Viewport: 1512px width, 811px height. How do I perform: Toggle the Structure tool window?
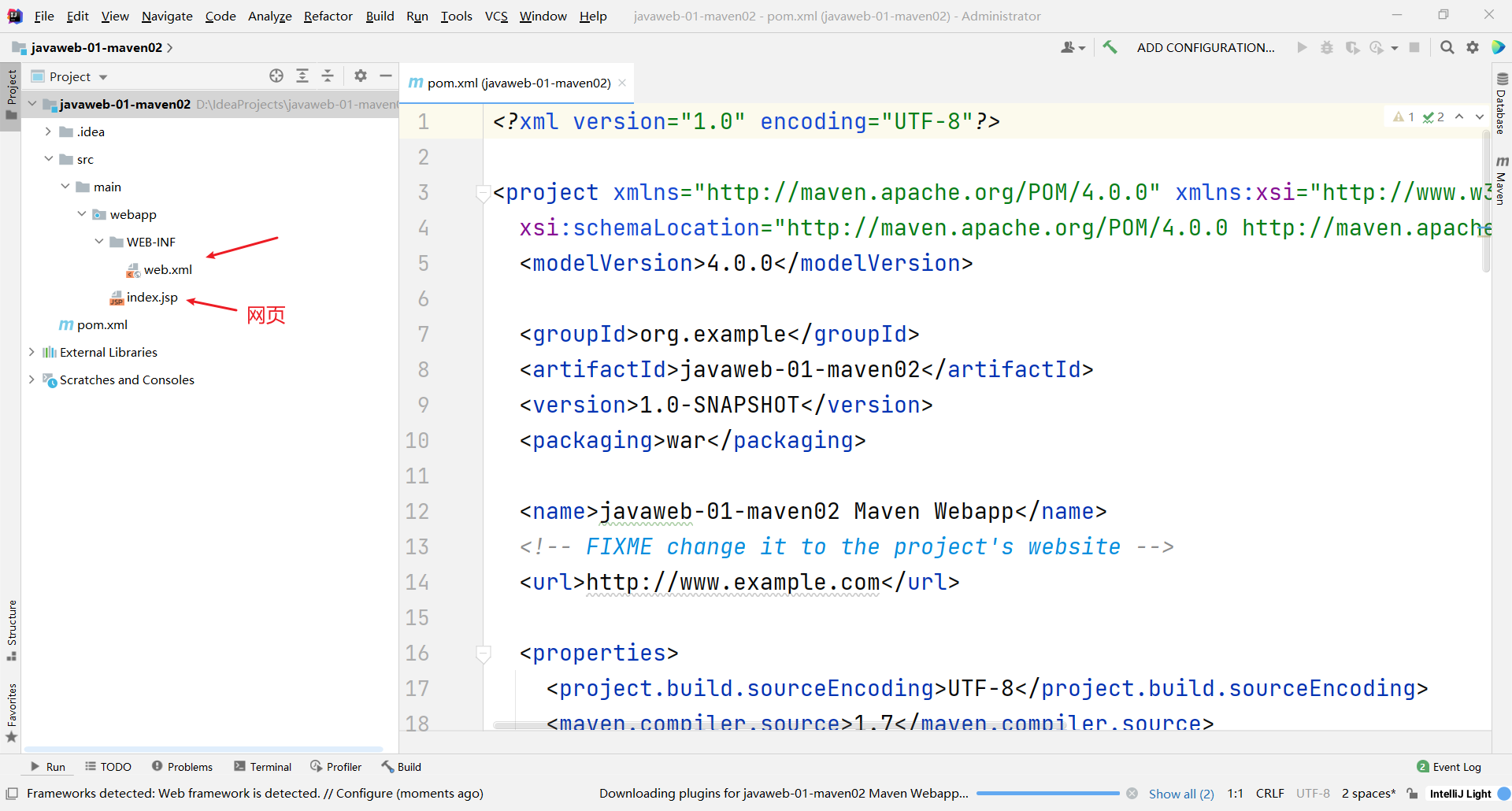click(11, 630)
